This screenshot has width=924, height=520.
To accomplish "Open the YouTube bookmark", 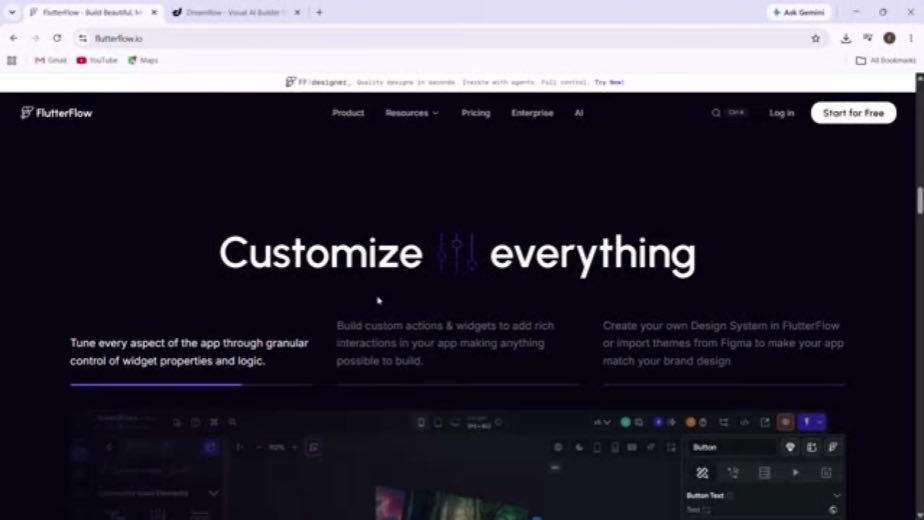I will point(97,60).
